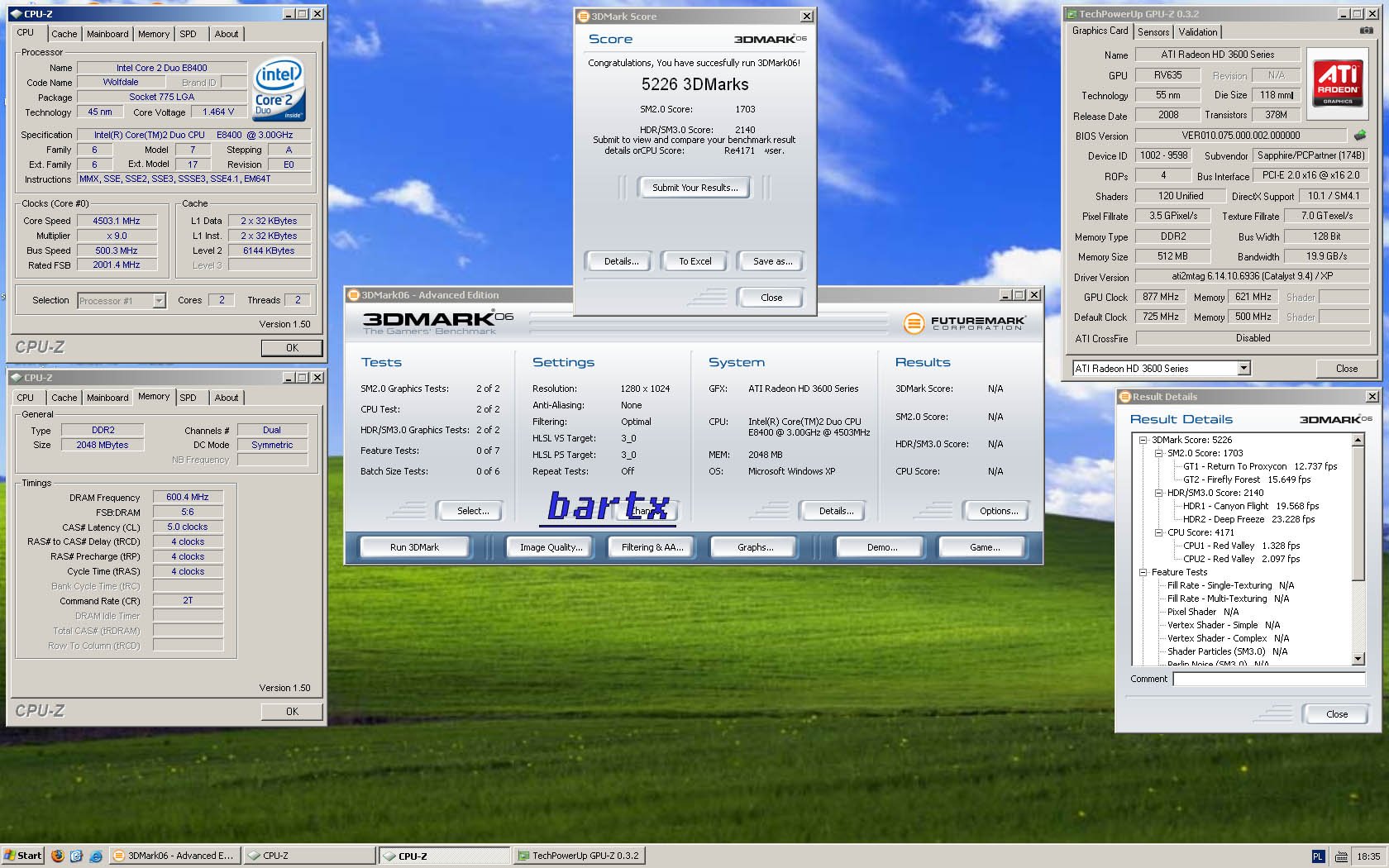Click the 3DMark06 orange title bar icon
The height and width of the screenshot is (868, 1389).
pyautogui.click(x=353, y=295)
